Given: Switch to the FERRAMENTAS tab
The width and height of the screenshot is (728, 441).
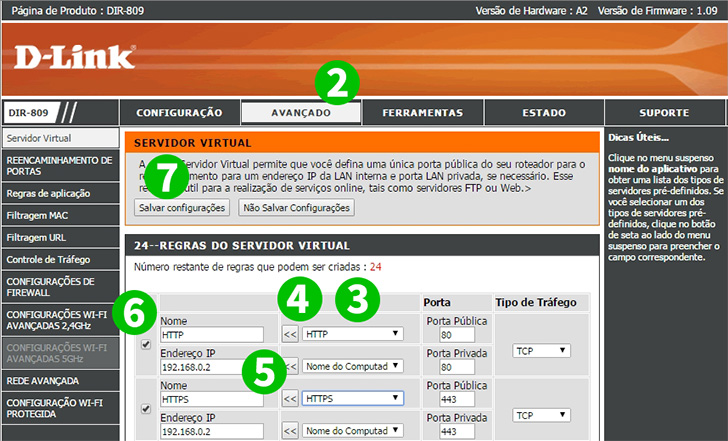Looking at the screenshot, I should [x=422, y=113].
